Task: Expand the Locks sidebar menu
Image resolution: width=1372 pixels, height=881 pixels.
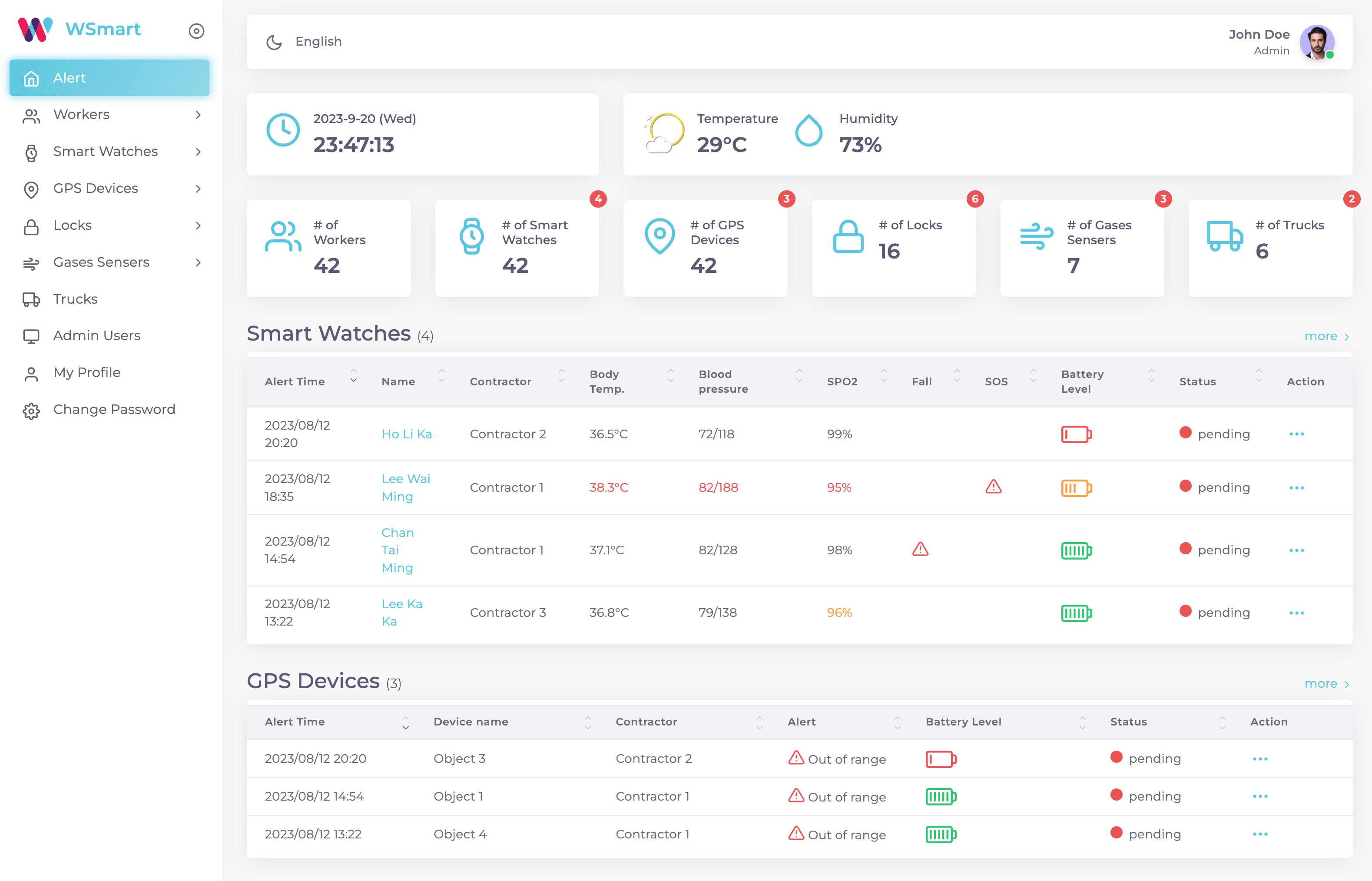Action: pyautogui.click(x=109, y=225)
